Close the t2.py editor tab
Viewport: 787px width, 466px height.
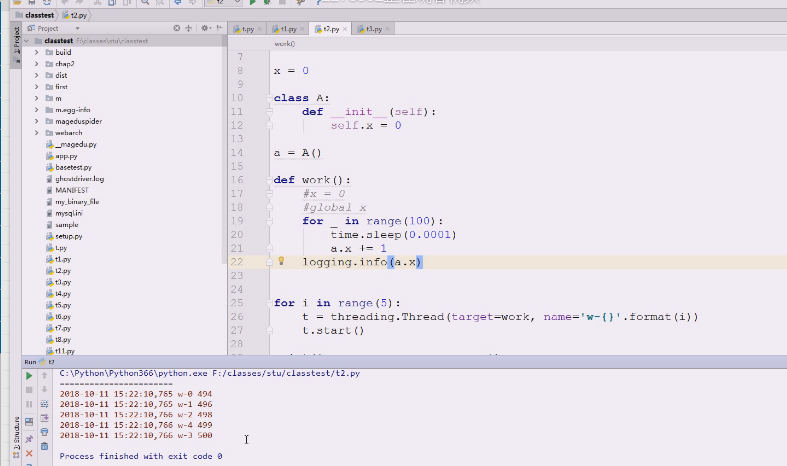pyautogui.click(x=345, y=29)
